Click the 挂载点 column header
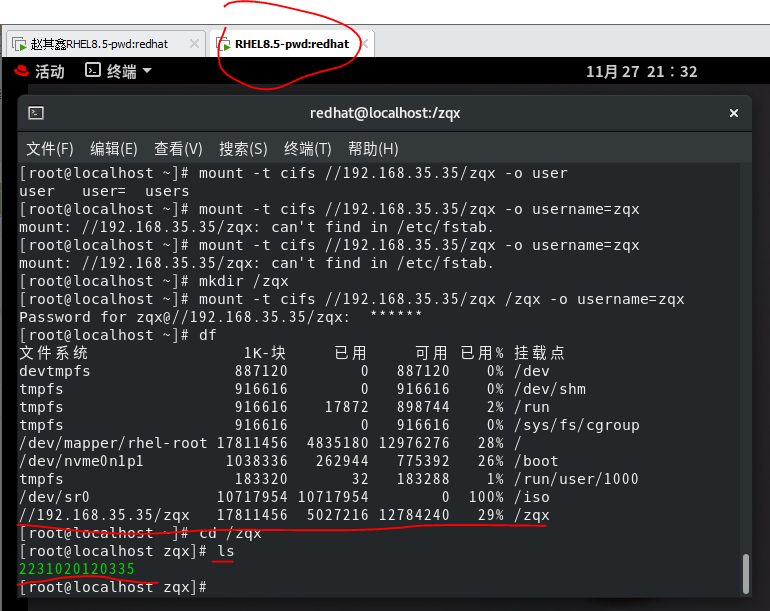 point(539,353)
